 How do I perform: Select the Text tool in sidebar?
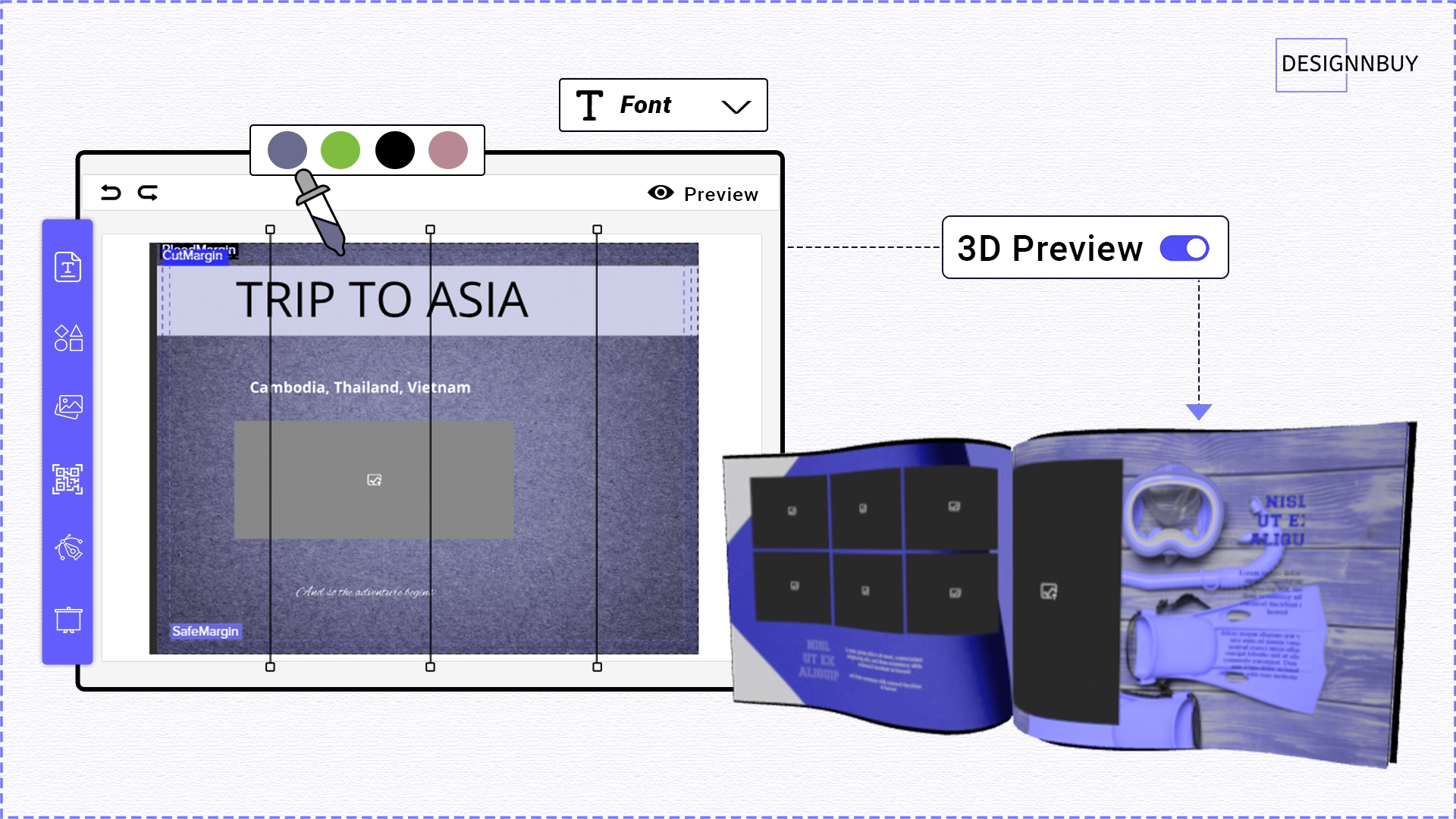[x=67, y=267]
